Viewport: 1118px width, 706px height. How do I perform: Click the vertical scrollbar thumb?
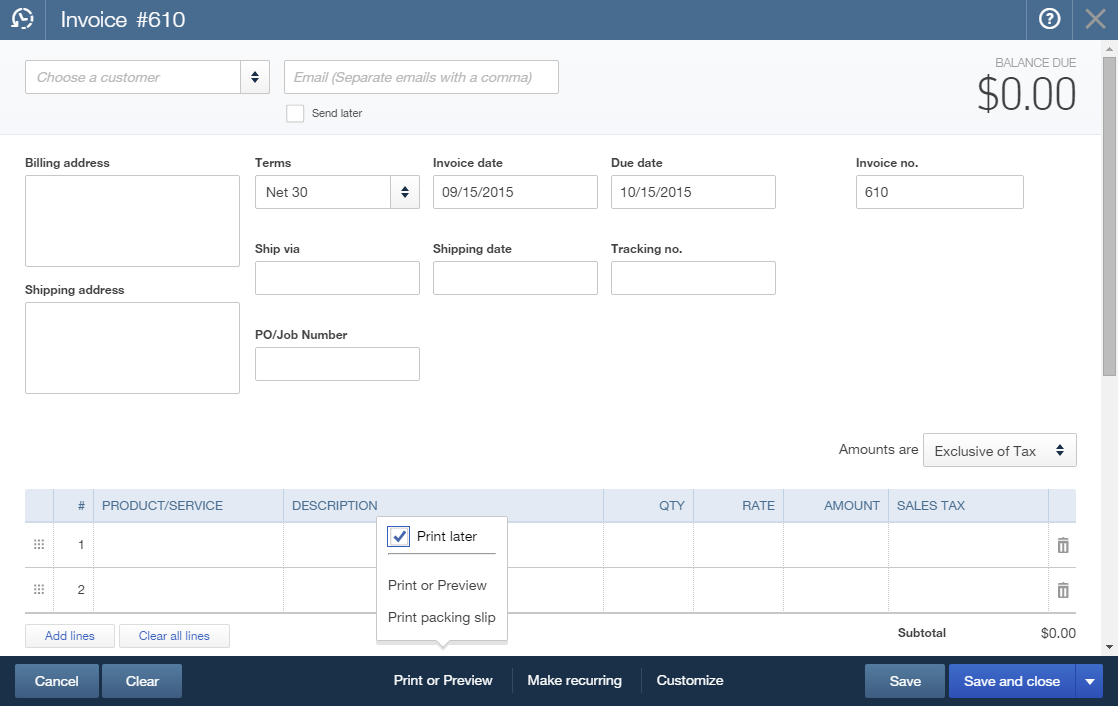[x=1109, y=216]
